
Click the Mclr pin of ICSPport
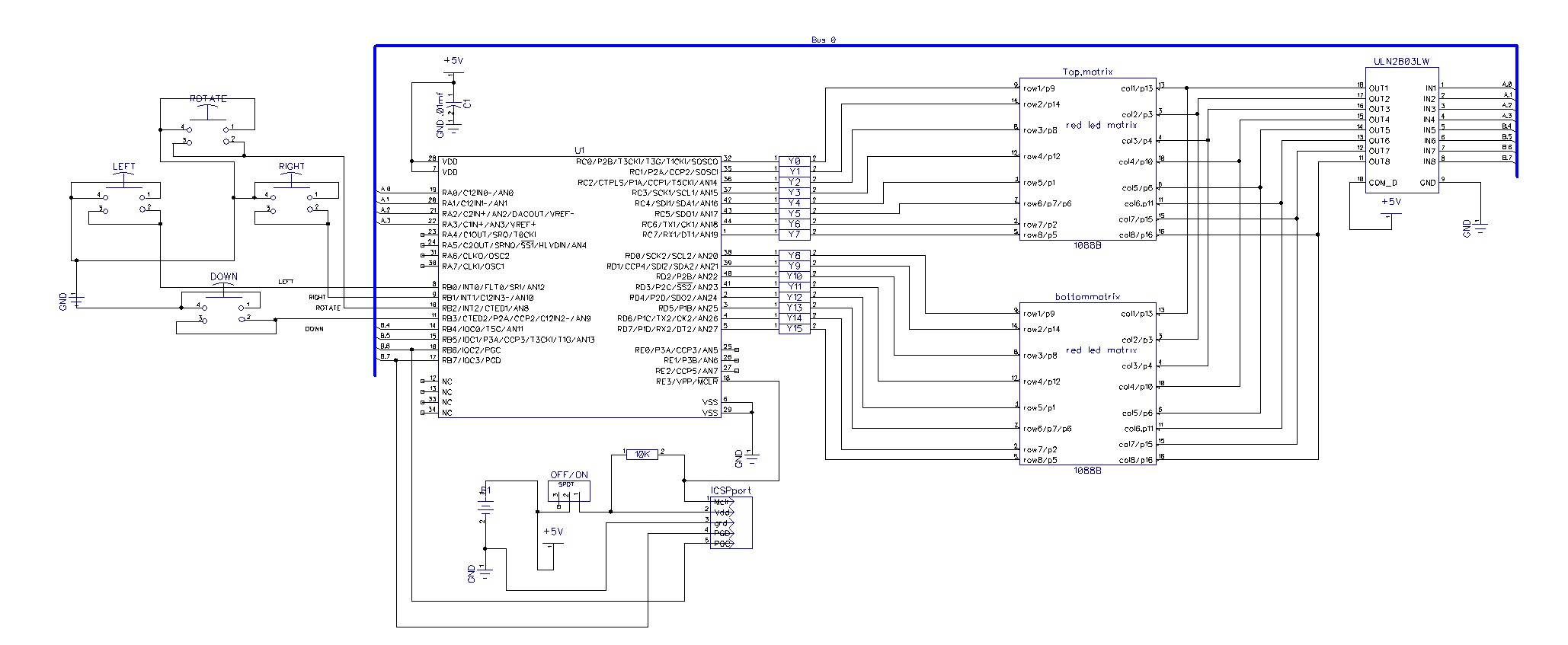tap(722, 502)
